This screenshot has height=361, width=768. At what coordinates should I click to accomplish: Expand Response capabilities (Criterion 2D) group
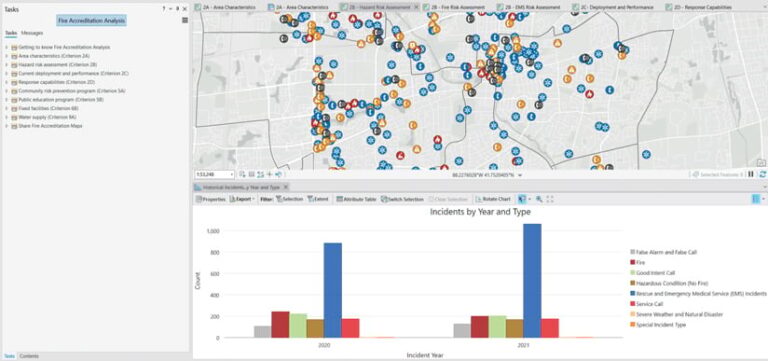coord(7,82)
